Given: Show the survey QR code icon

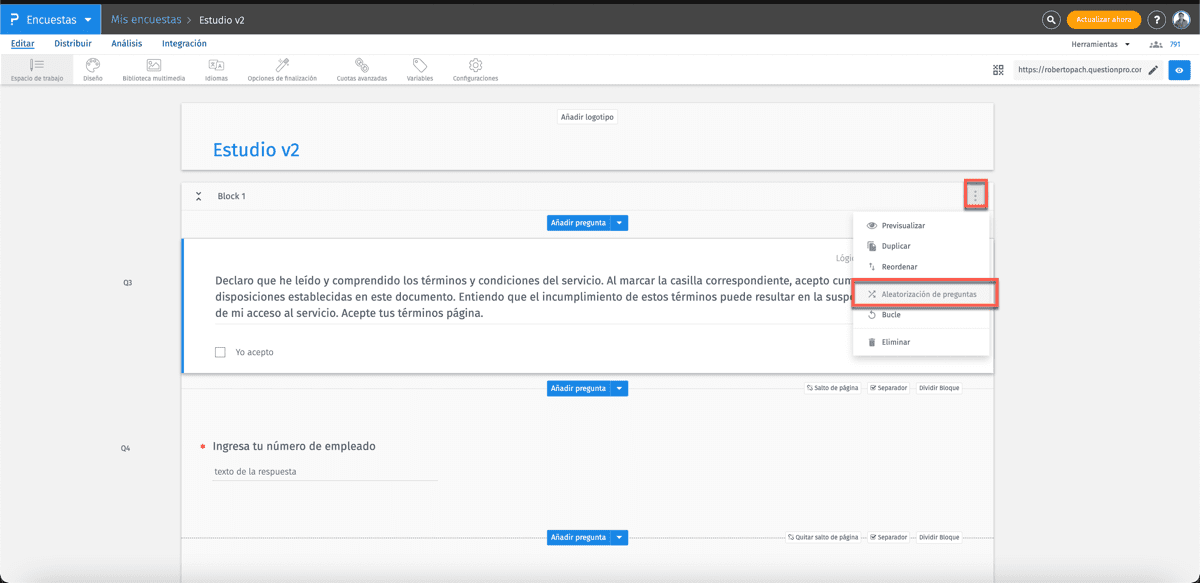Looking at the screenshot, I should coord(998,70).
